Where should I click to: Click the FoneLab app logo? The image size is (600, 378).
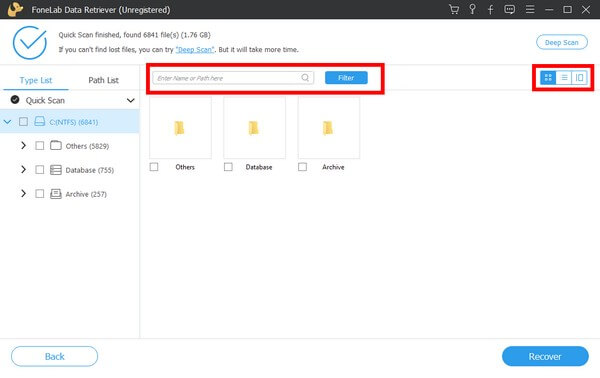coord(15,9)
